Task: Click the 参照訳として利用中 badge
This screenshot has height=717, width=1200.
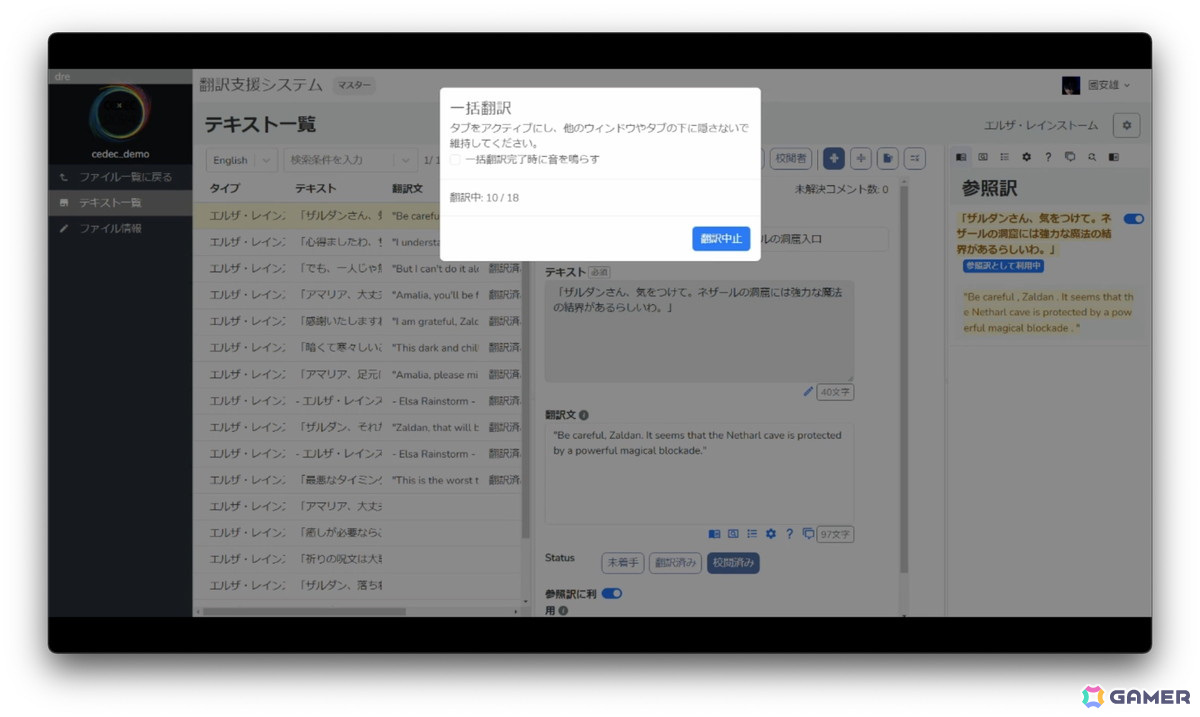Action: click(x=1004, y=266)
